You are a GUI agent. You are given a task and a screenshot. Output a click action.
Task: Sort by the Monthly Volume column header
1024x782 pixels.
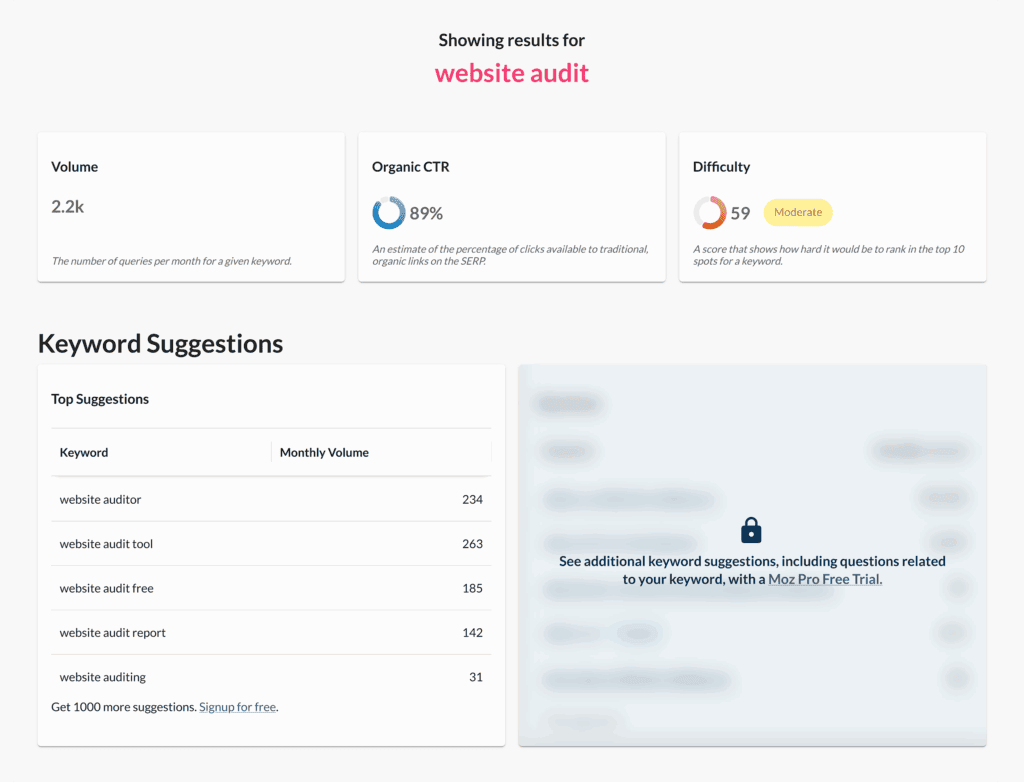coord(324,453)
